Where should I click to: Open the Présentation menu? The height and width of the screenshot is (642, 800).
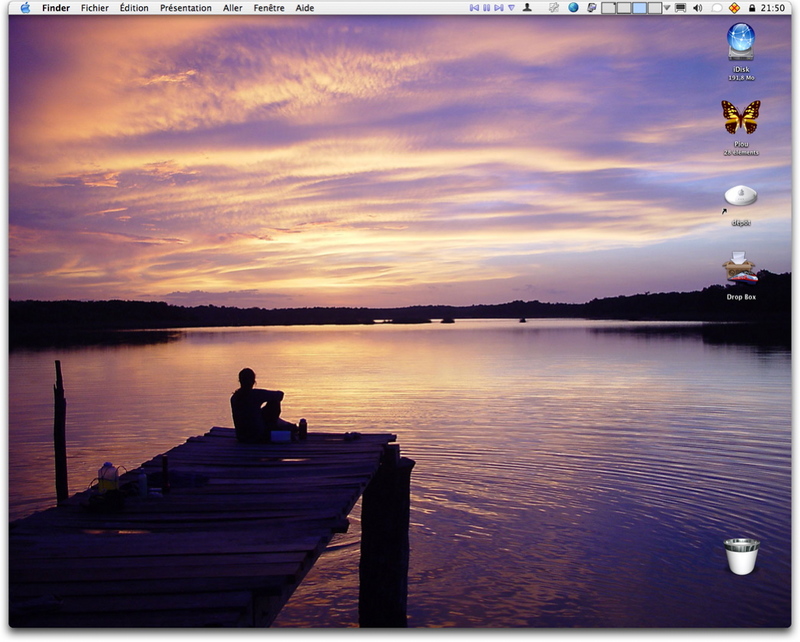point(186,8)
